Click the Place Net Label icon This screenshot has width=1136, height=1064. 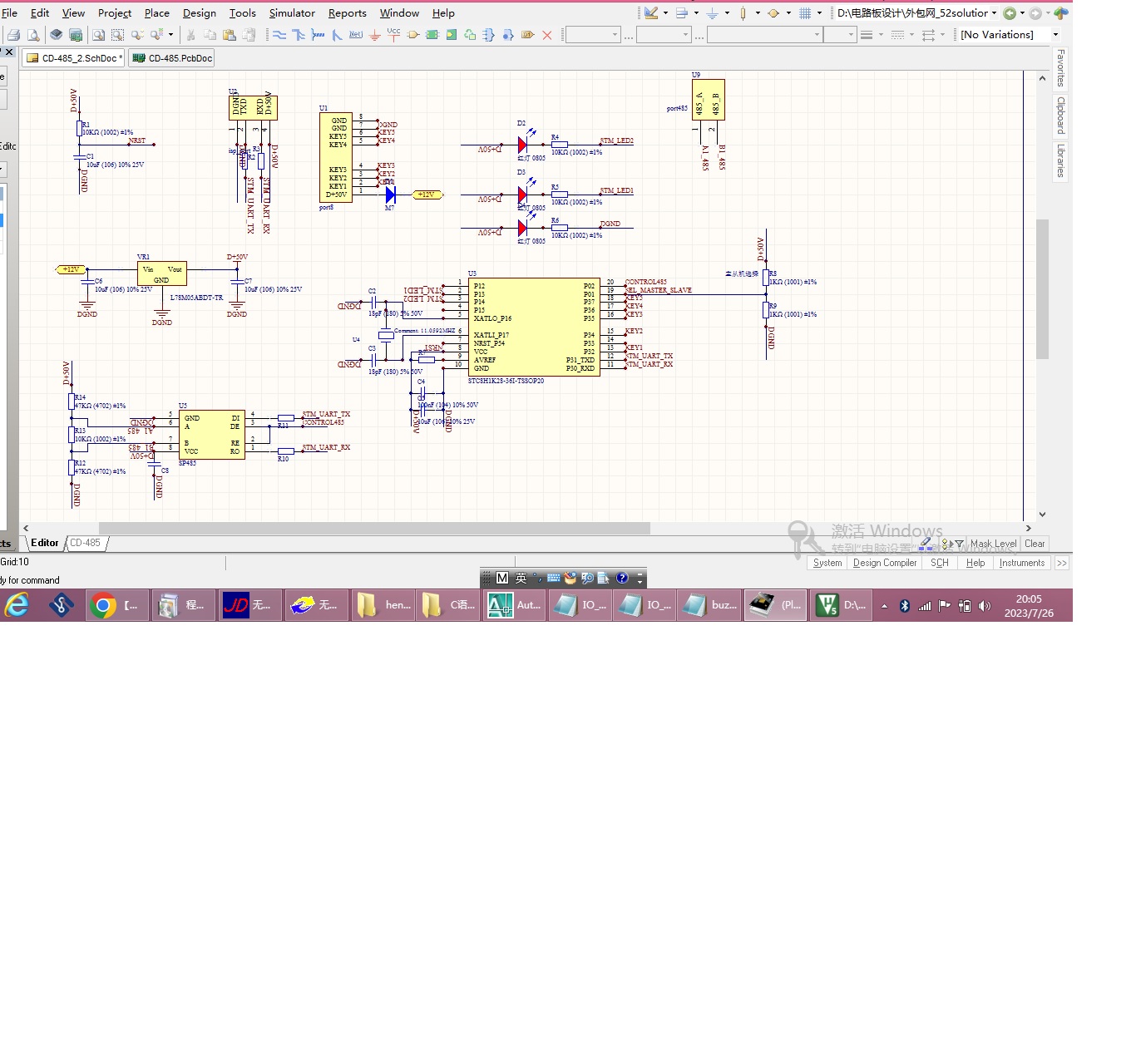356,35
